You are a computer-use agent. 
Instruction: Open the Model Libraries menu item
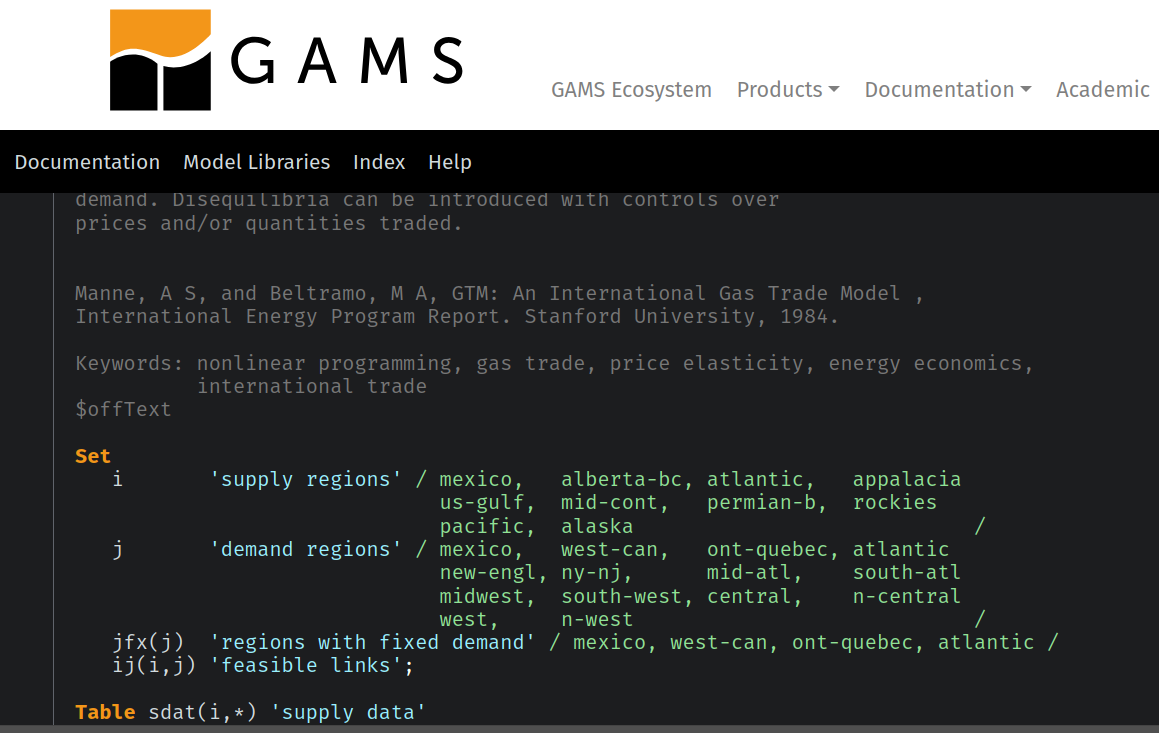(x=256, y=162)
